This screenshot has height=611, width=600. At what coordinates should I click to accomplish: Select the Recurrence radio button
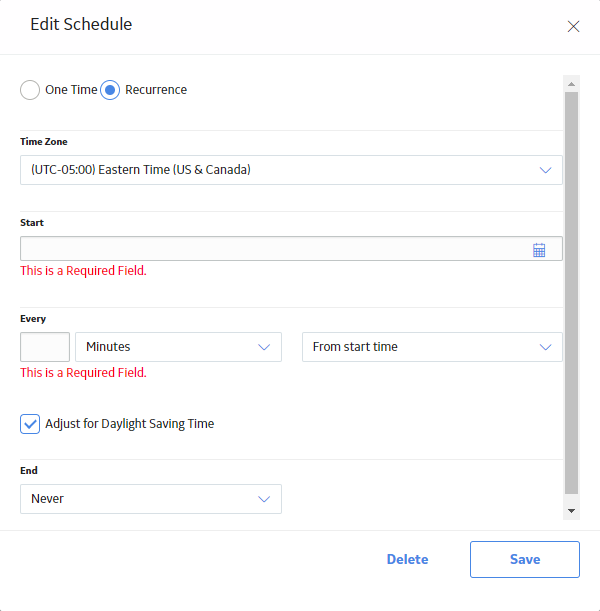tap(110, 90)
